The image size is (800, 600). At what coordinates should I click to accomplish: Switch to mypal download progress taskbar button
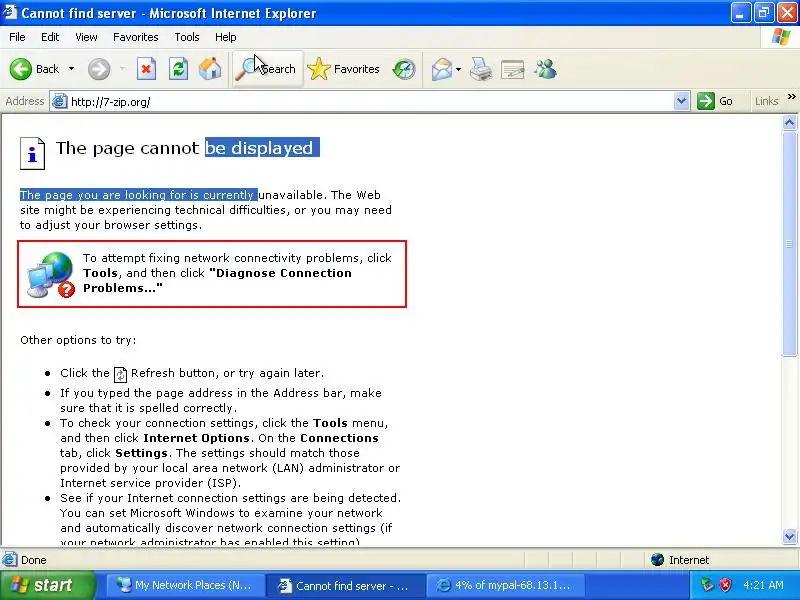(x=505, y=585)
